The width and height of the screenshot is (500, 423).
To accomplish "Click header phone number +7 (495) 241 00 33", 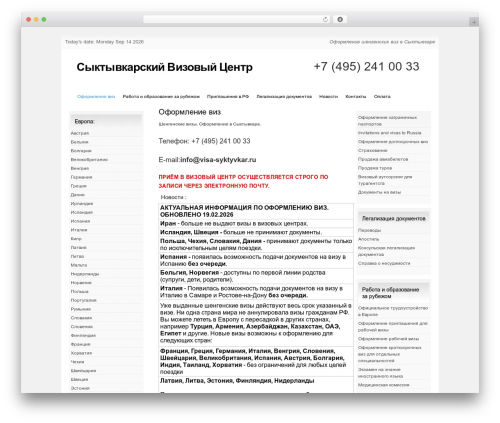I will [x=366, y=67].
